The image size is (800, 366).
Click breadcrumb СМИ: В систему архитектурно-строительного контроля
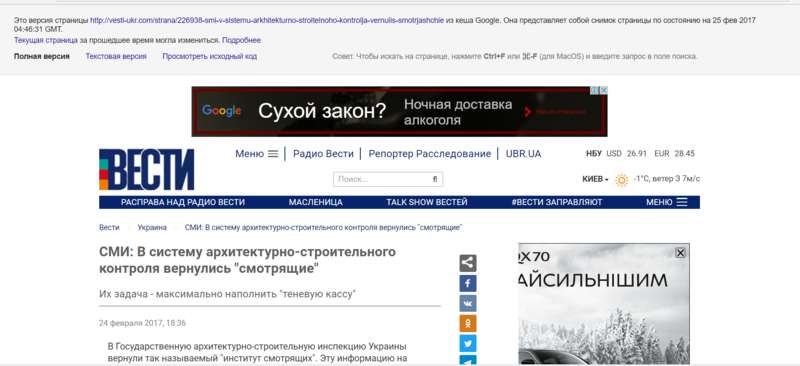pos(323,228)
